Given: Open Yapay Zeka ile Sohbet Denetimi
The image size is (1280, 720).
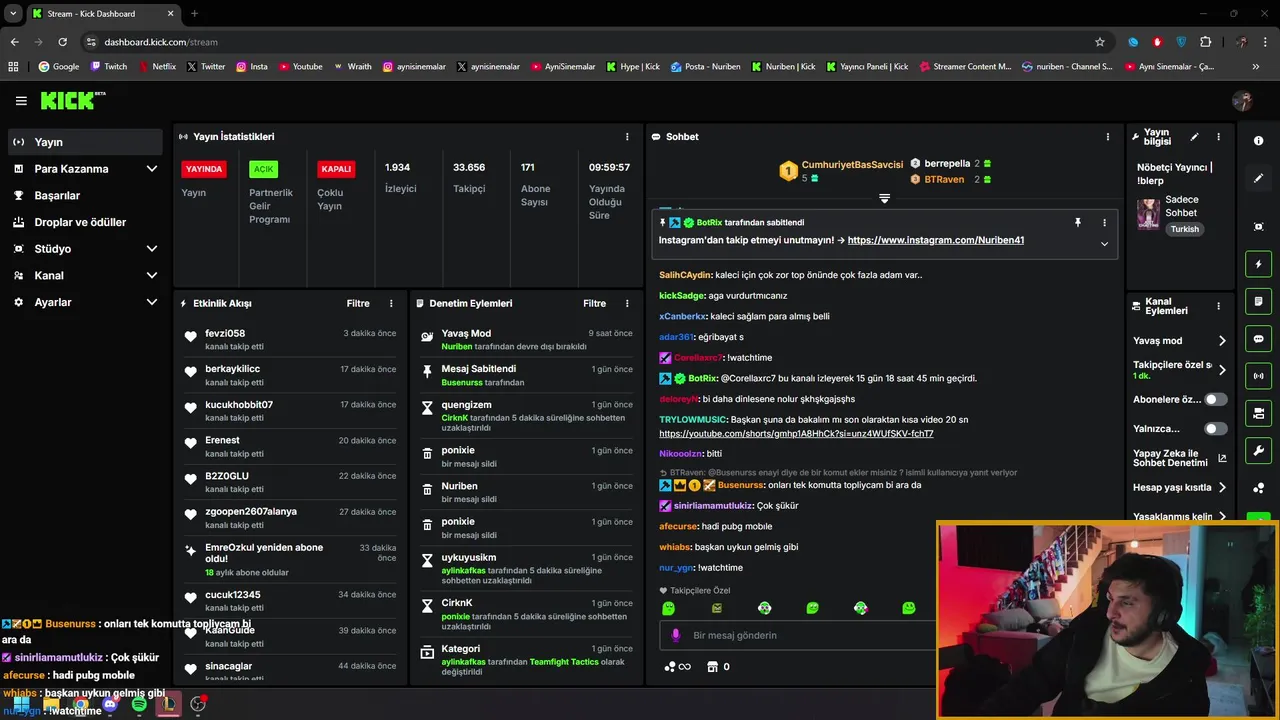Looking at the screenshot, I should pyautogui.click(x=1179, y=458).
